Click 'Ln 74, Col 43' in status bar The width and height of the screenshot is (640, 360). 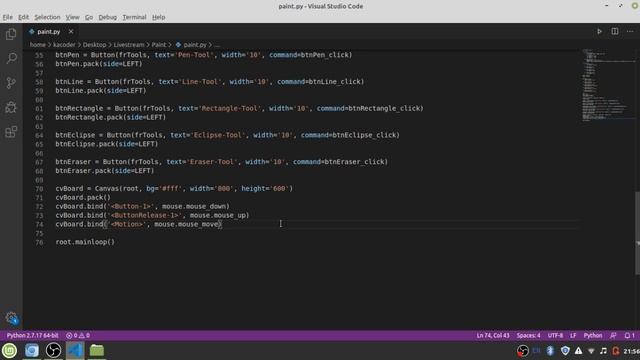[x=493, y=336]
